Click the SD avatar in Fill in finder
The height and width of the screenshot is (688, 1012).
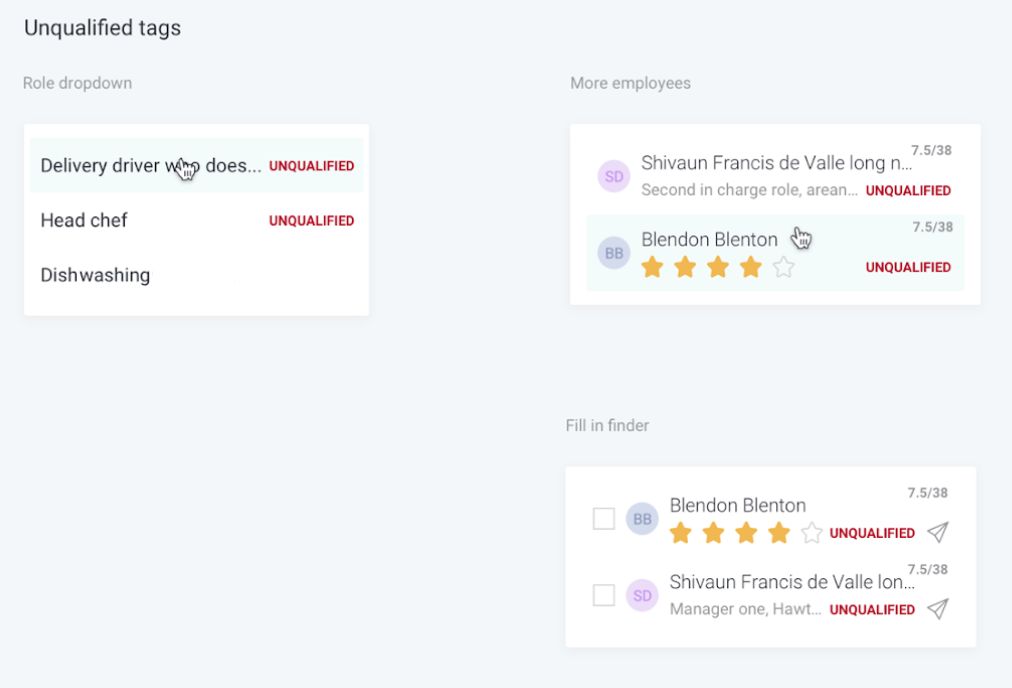(x=642, y=595)
